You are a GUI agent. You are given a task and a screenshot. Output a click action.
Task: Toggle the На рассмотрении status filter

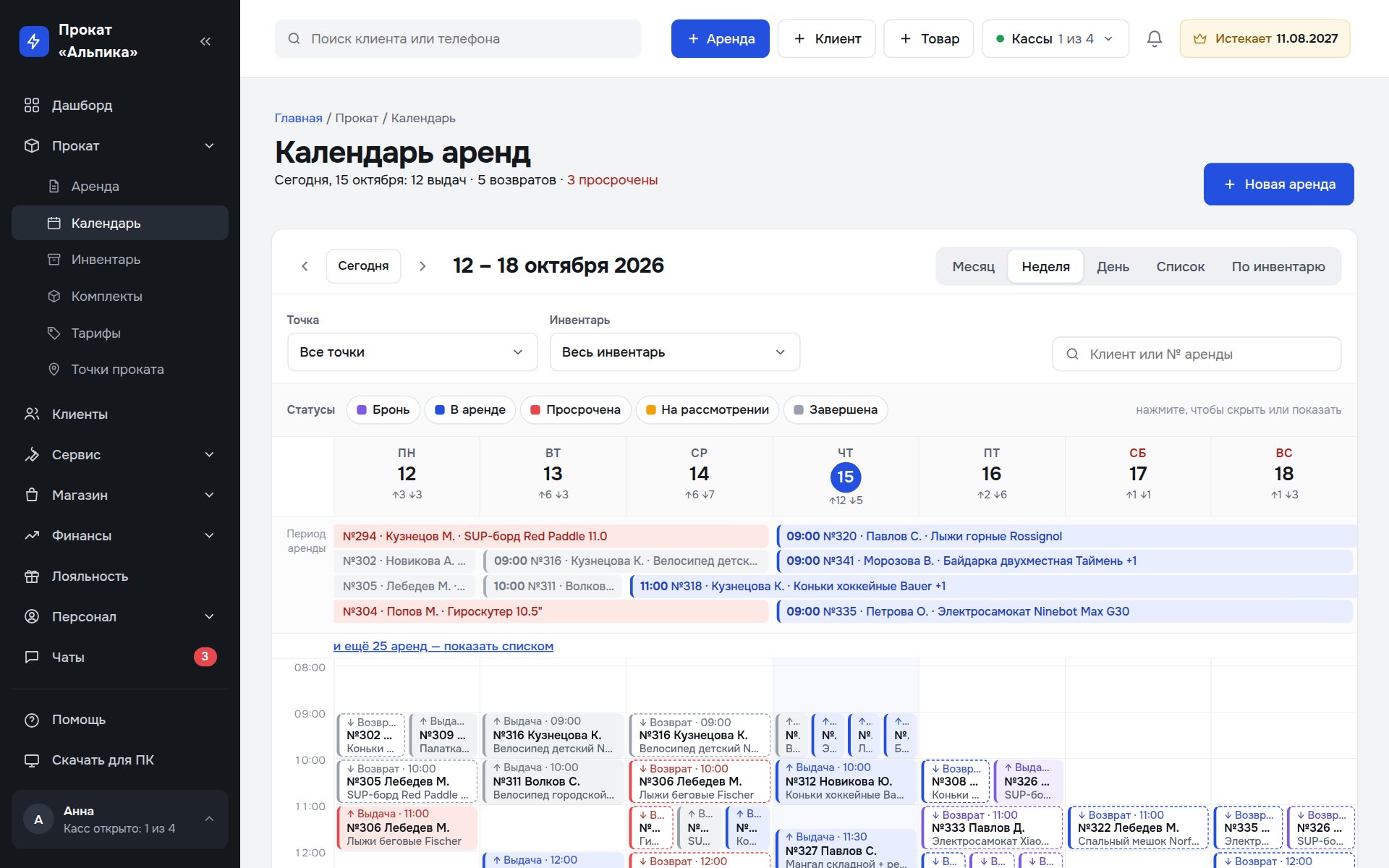(708, 409)
